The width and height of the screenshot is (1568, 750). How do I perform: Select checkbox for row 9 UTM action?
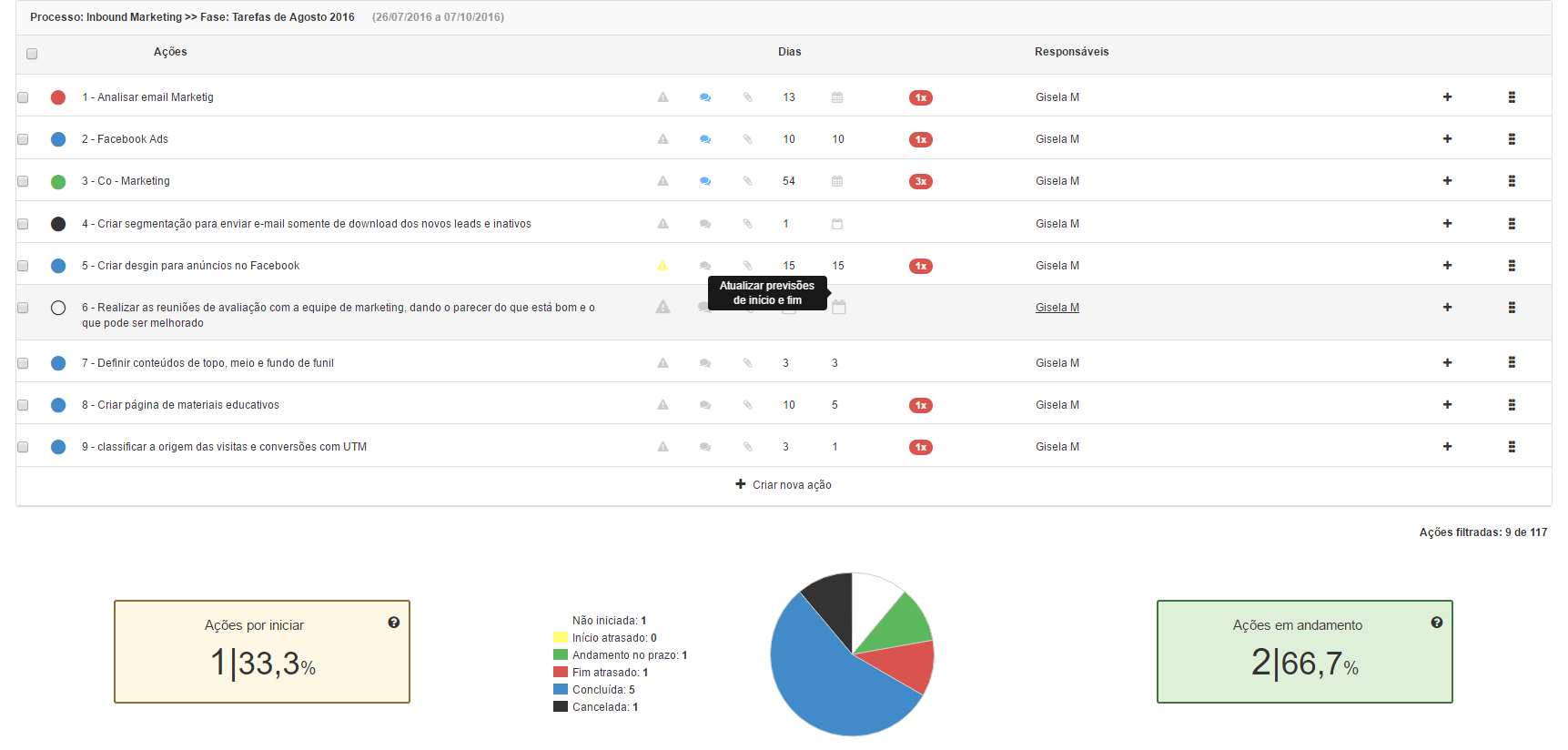(x=23, y=447)
